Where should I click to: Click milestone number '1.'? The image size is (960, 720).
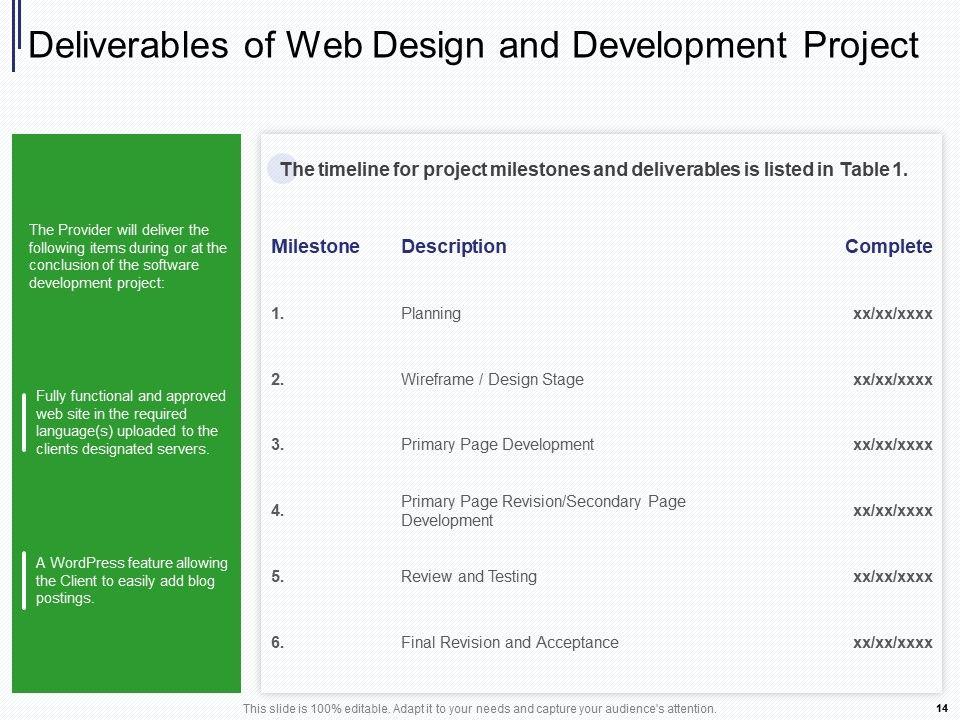(277, 313)
